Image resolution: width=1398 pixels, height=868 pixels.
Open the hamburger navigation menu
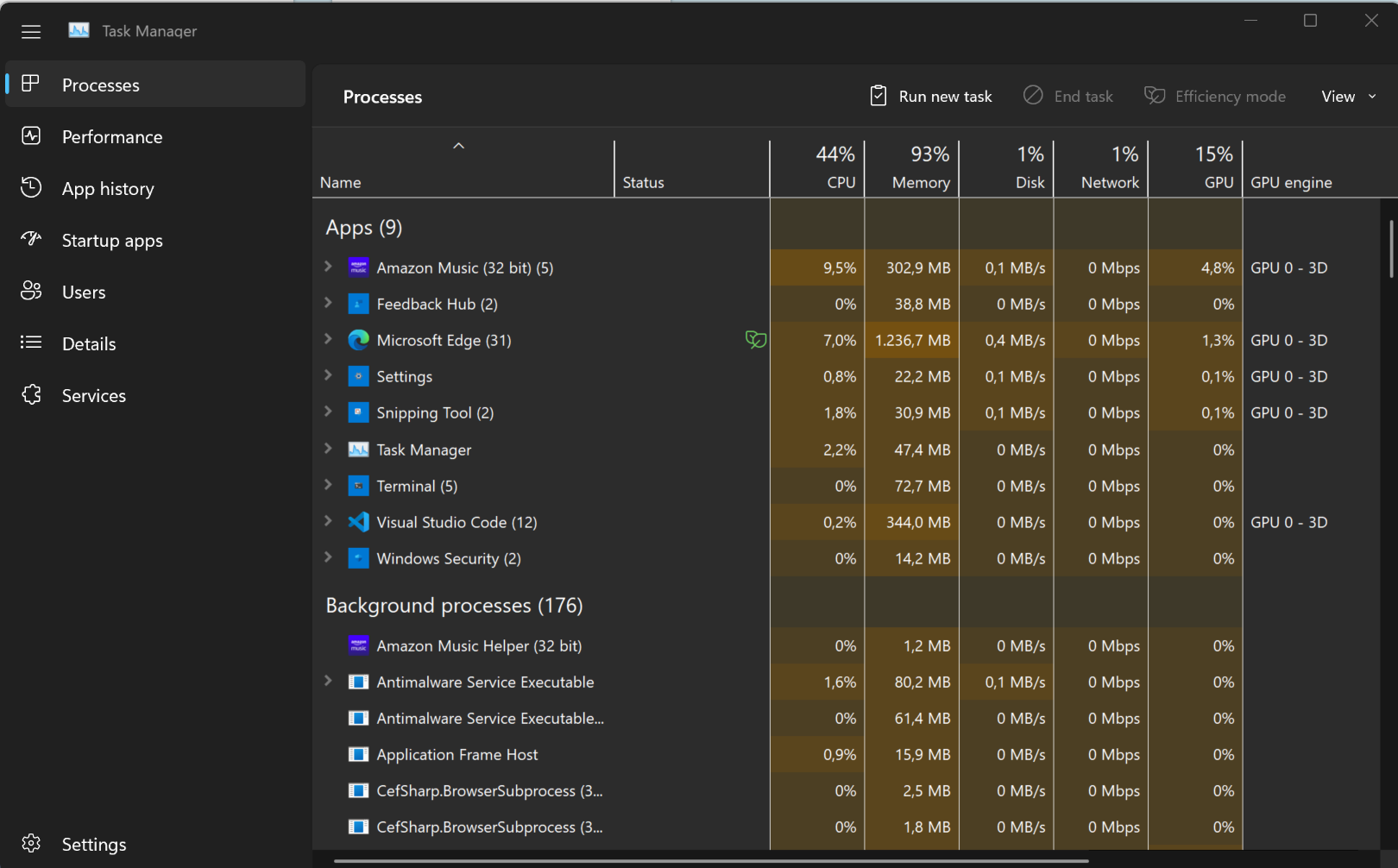31,32
